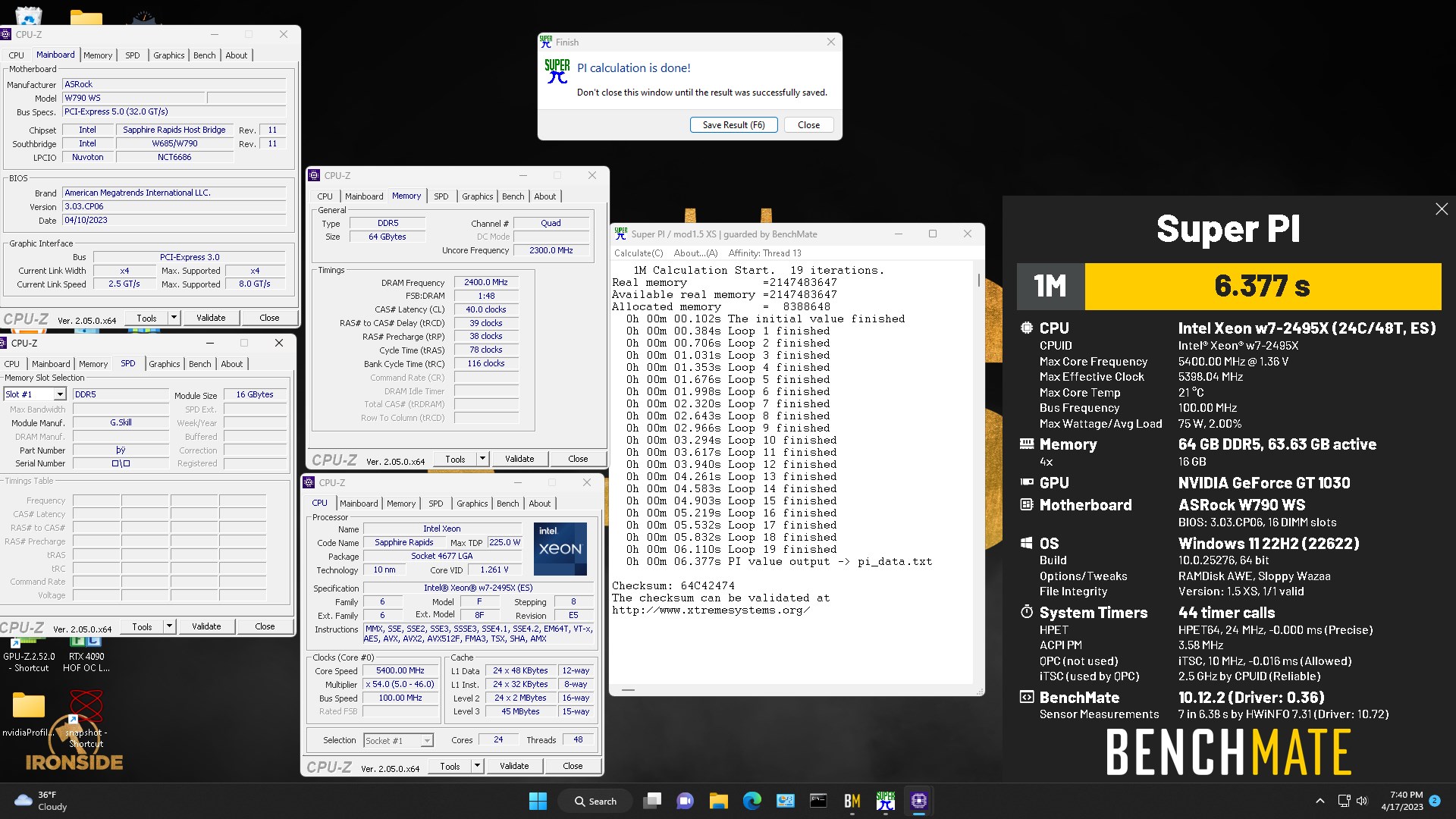Open the taskbar Search box
The image size is (1456, 819).
pos(595,801)
